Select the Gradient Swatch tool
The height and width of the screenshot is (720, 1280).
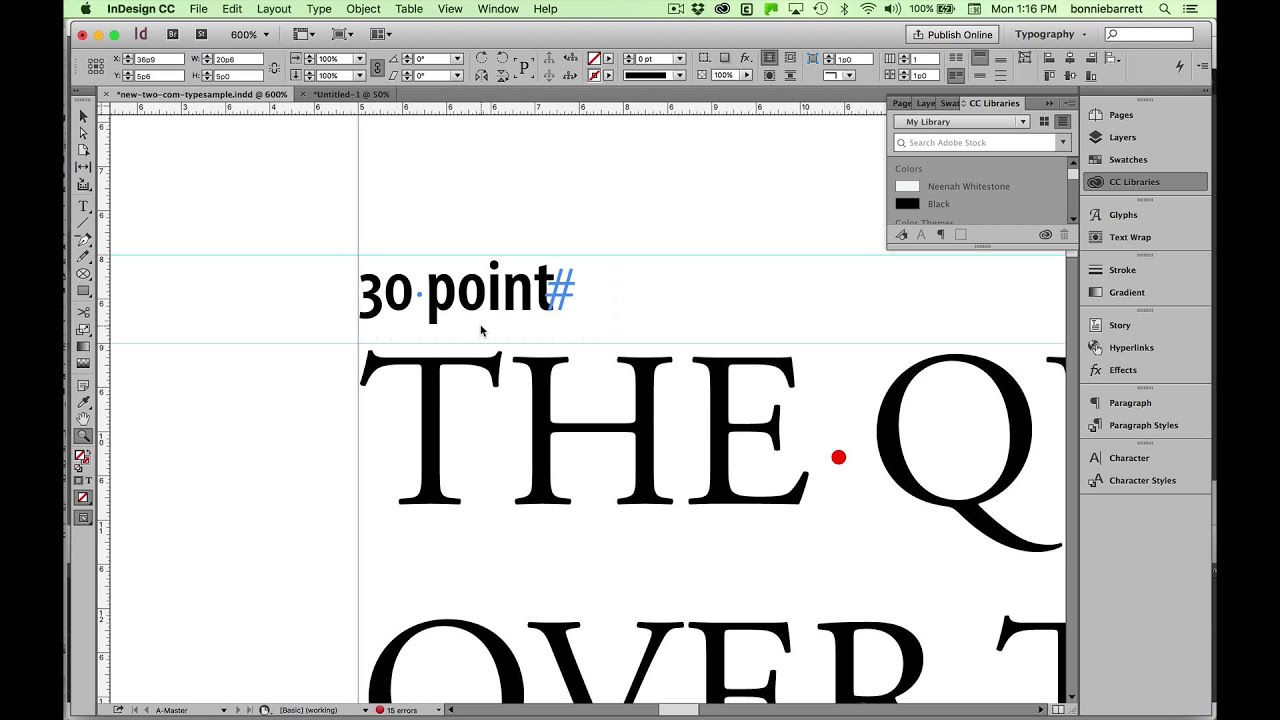[x=83, y=347]
